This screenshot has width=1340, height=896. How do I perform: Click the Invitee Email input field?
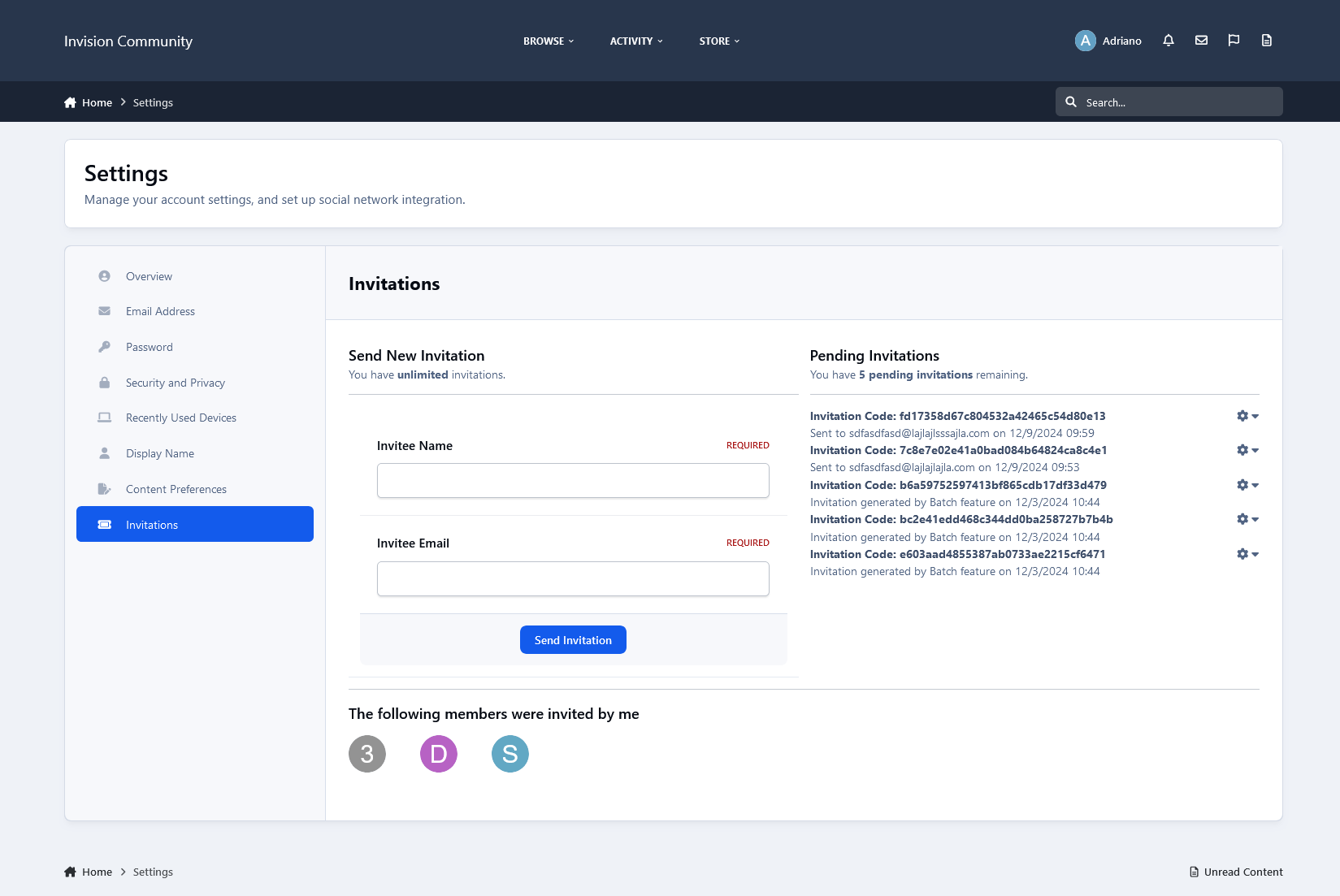573,578
